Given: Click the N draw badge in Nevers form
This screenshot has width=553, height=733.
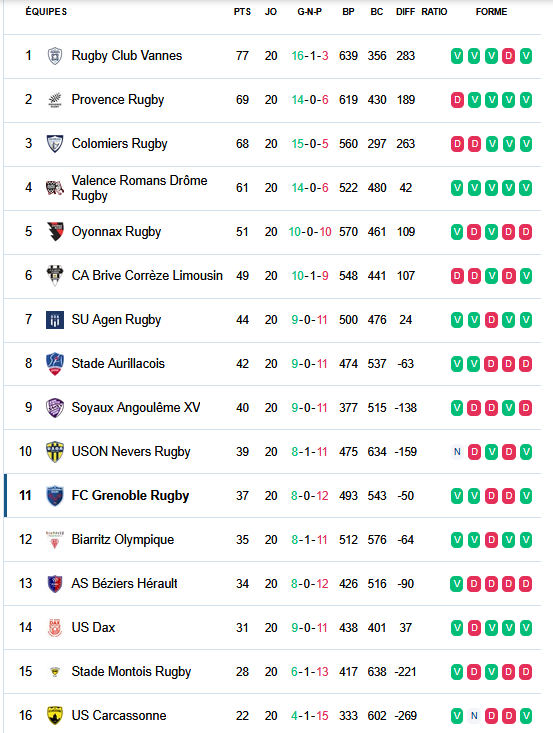Looking at the screenshot, I should click(457, 452).
